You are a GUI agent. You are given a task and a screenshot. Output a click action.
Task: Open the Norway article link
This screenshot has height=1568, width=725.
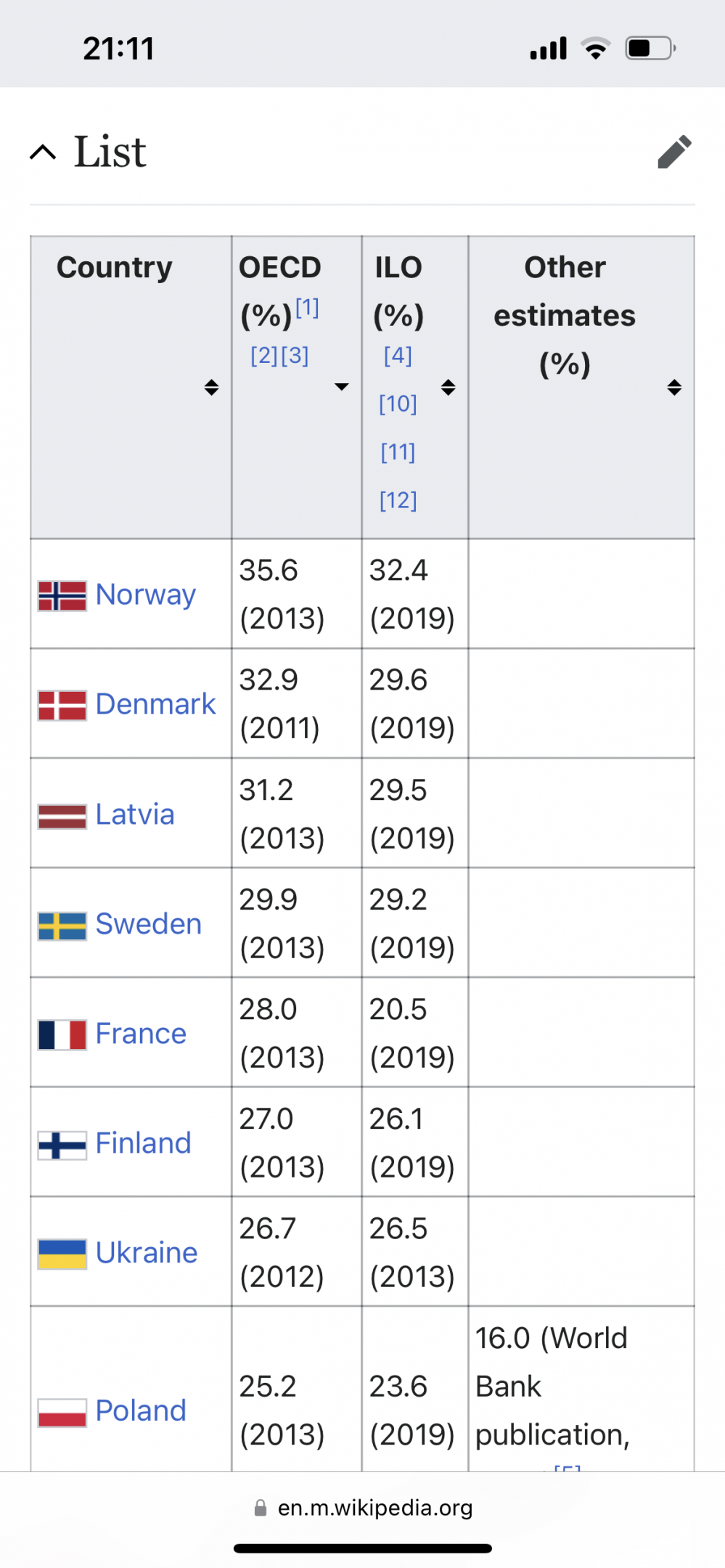click(145, 595)
